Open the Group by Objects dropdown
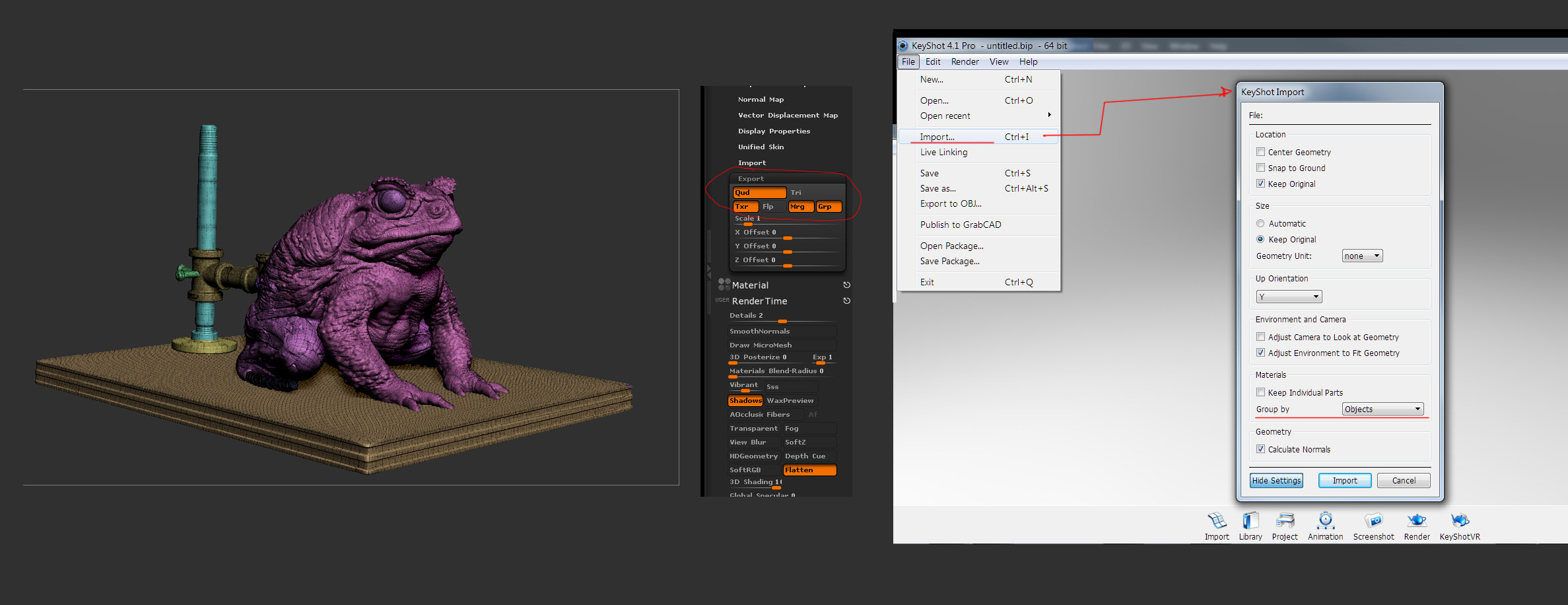 pos(1382,409)
